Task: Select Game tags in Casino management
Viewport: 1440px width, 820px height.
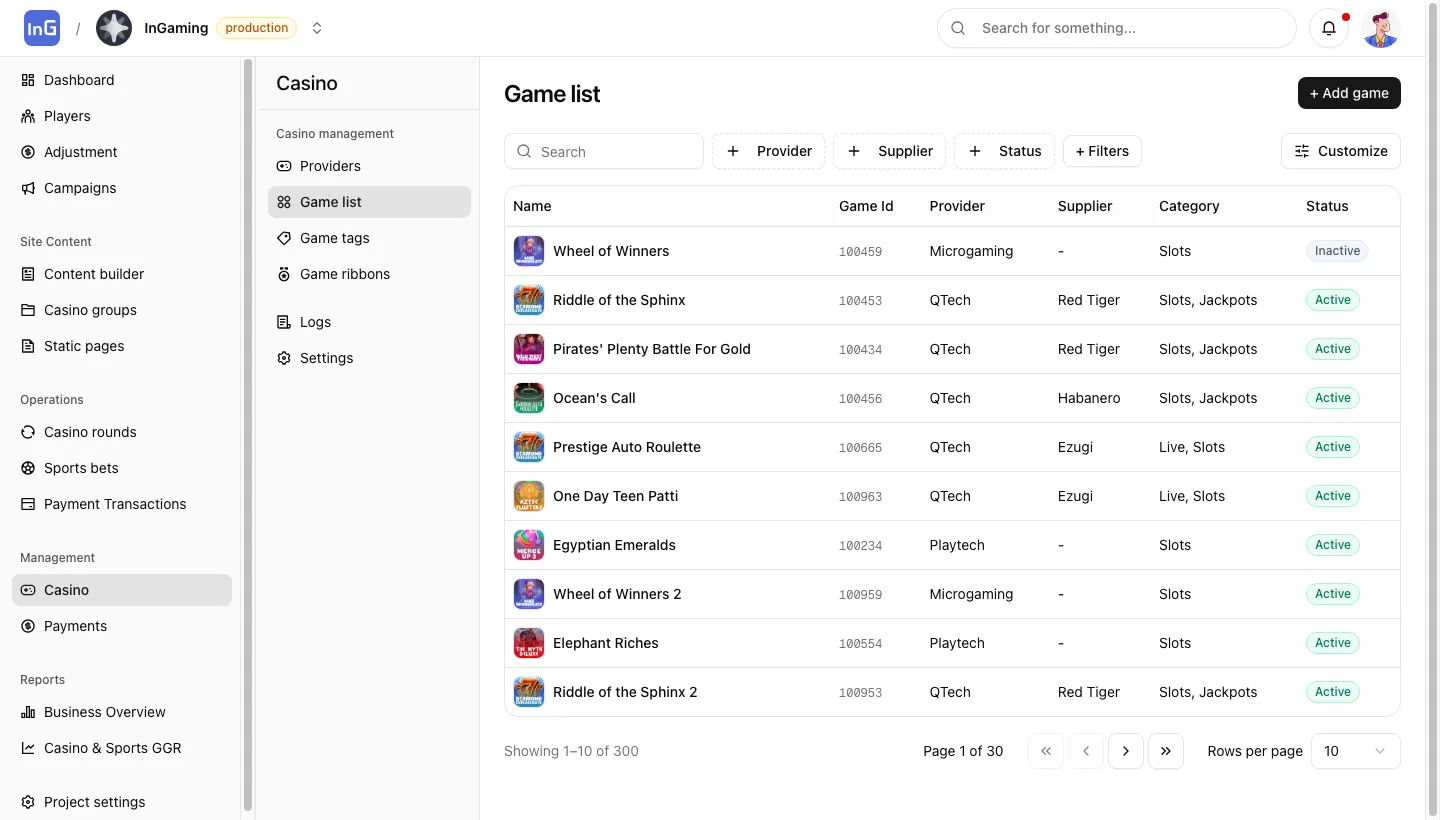Action: tap(334, 238)
